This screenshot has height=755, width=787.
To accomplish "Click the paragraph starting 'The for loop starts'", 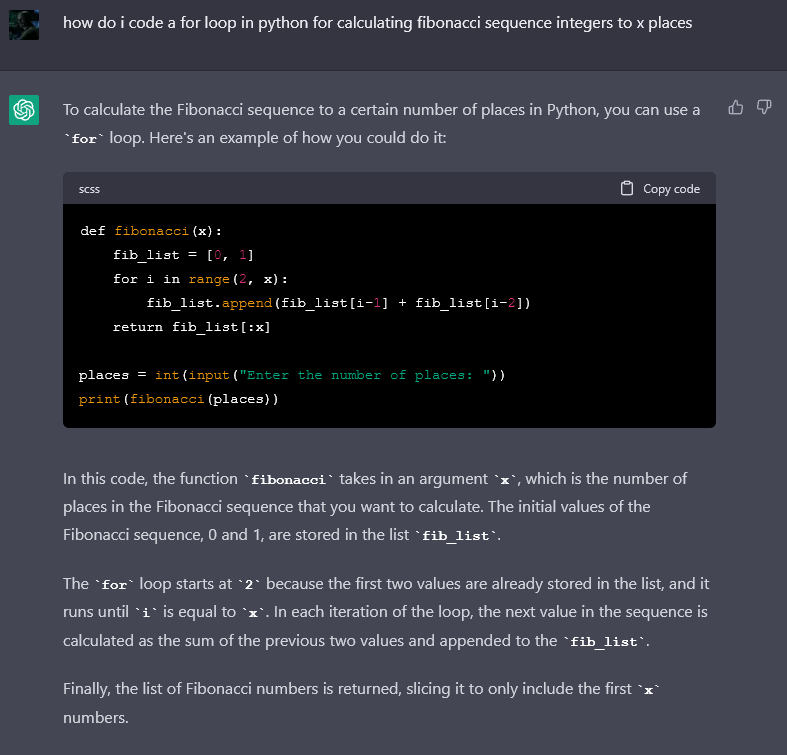I will pyautogui.click(x=386, y=612).
